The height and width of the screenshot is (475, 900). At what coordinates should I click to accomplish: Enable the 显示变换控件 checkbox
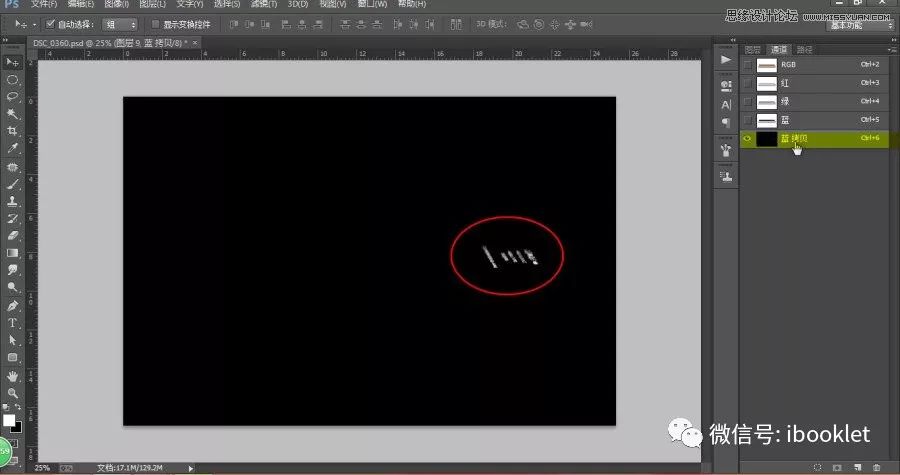point(154,23)
